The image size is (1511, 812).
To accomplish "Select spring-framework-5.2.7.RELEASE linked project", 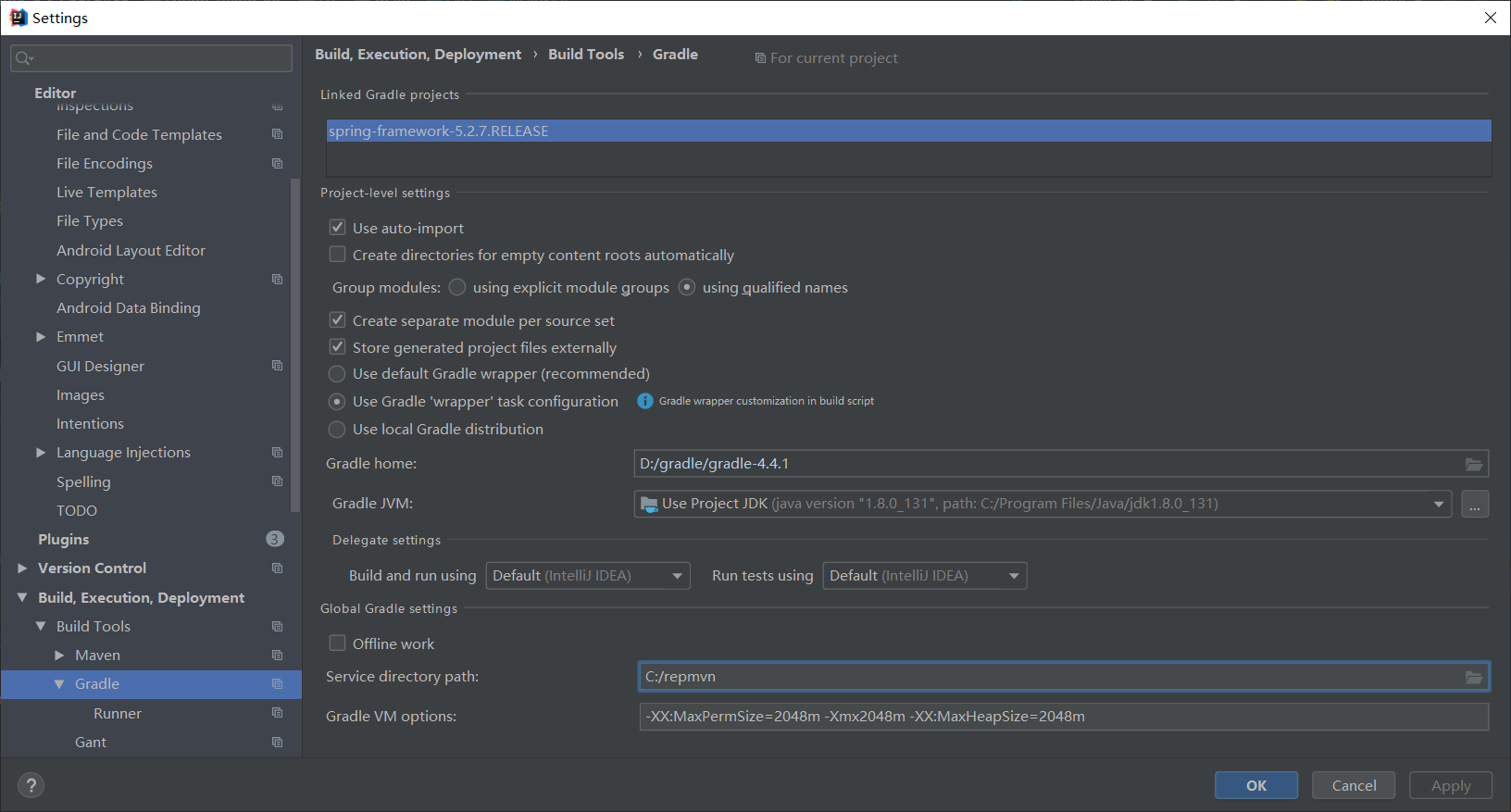I will pos(908,131).
